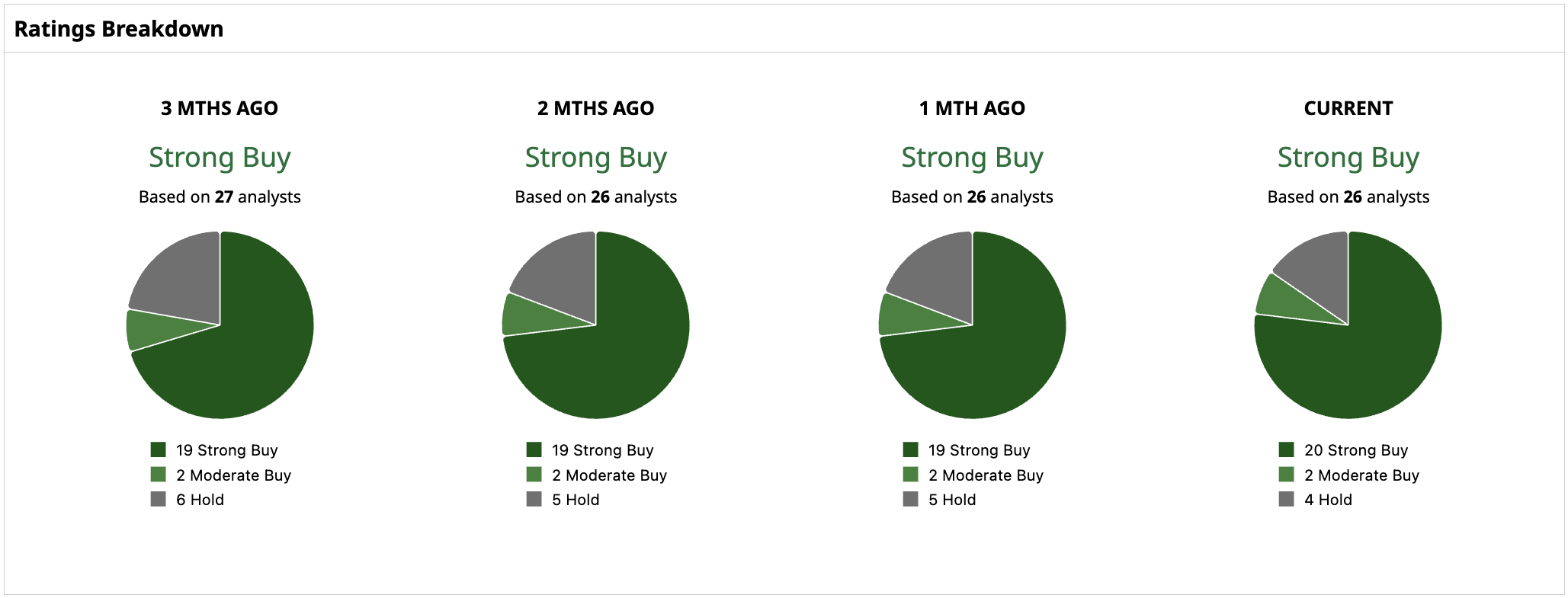Click the gray Hold swatch under 2 MTHS AGO

pyautogui.click(x=534, y=499)
